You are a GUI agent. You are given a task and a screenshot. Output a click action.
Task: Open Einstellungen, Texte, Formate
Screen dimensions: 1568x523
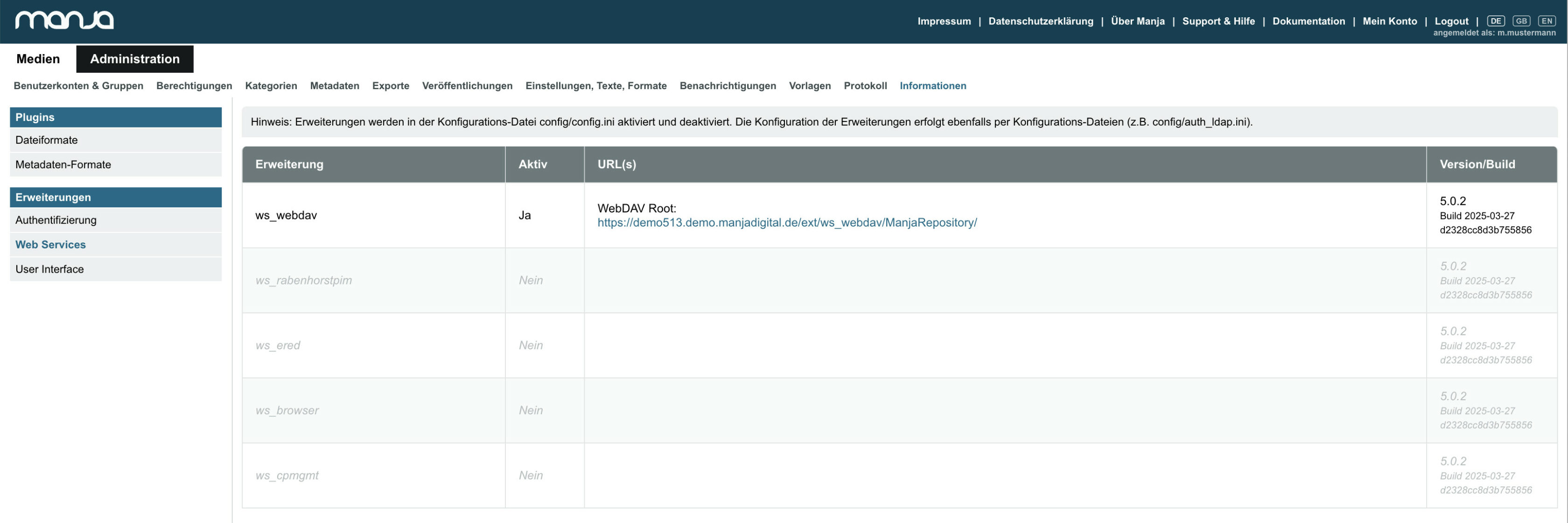pyautogui.click(x=596, y=86)
